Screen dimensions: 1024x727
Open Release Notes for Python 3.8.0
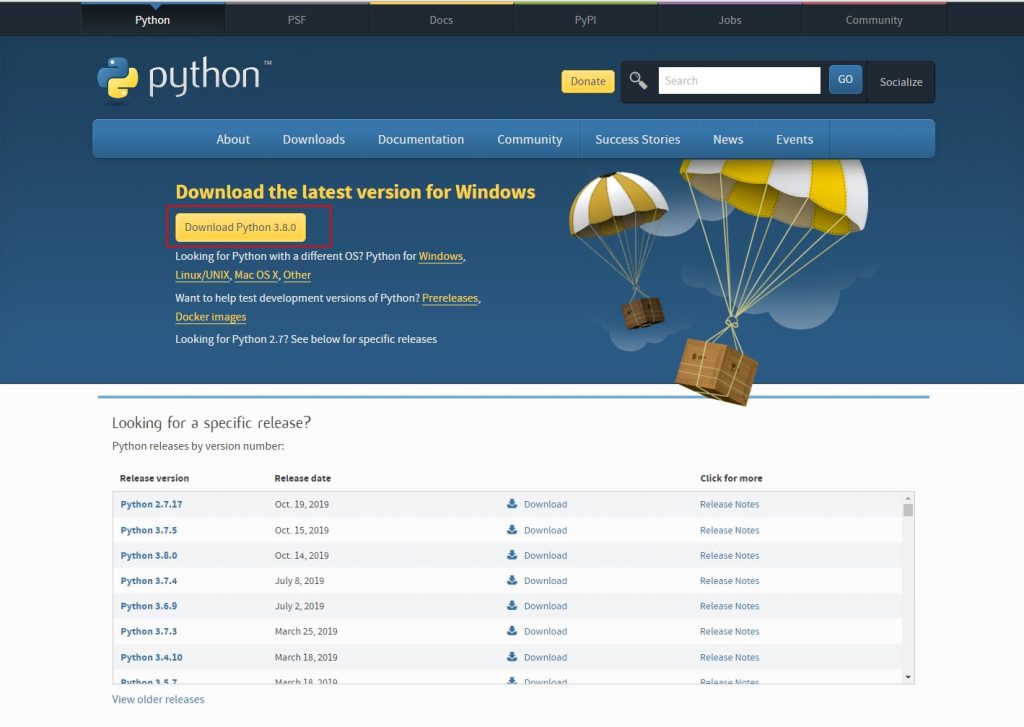coord(729,555)
